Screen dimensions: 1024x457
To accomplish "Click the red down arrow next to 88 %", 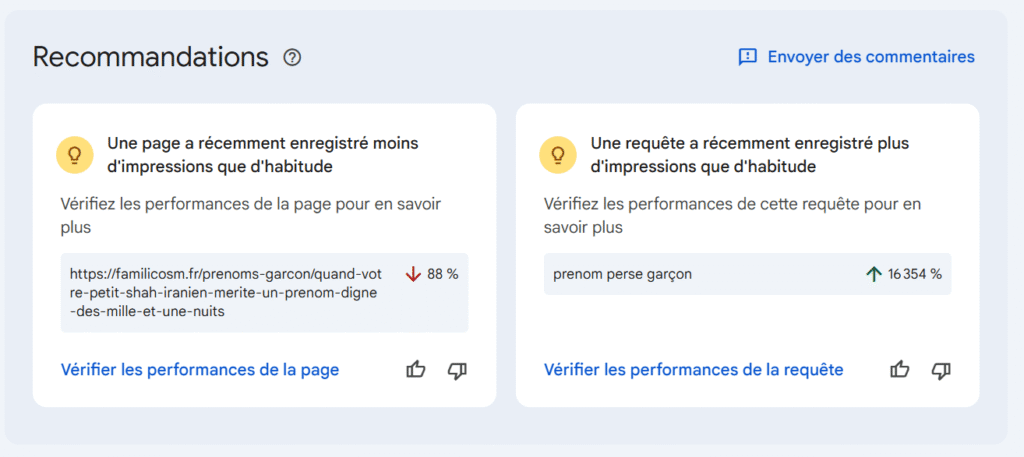I will coord(413,274).
